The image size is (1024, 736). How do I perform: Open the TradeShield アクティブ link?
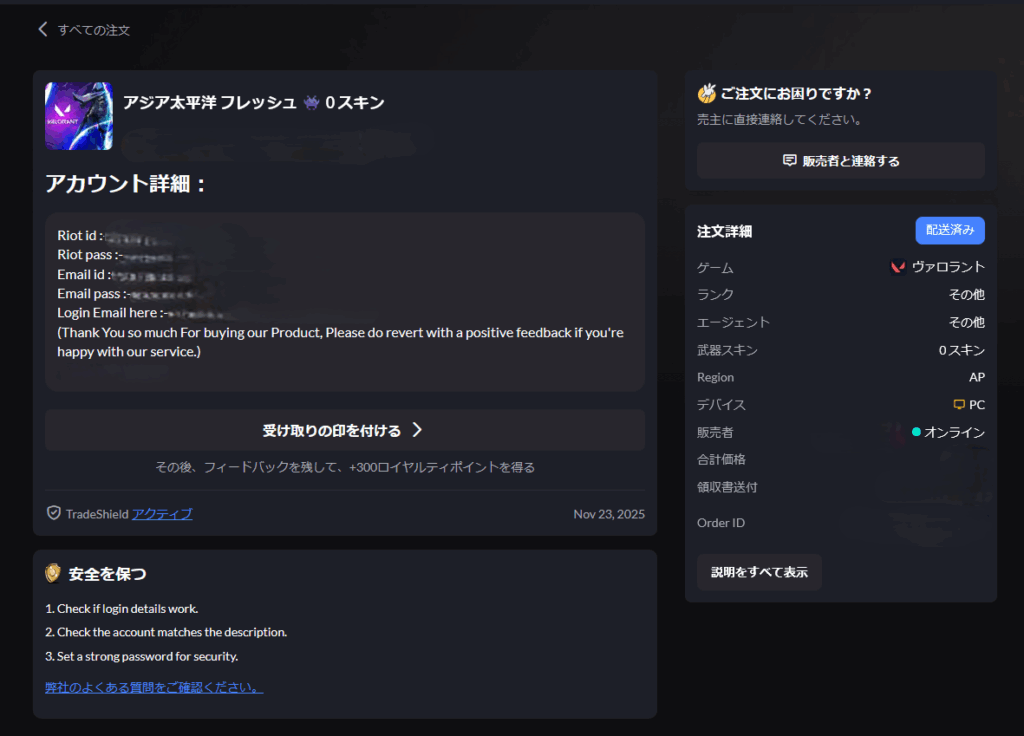162,514
